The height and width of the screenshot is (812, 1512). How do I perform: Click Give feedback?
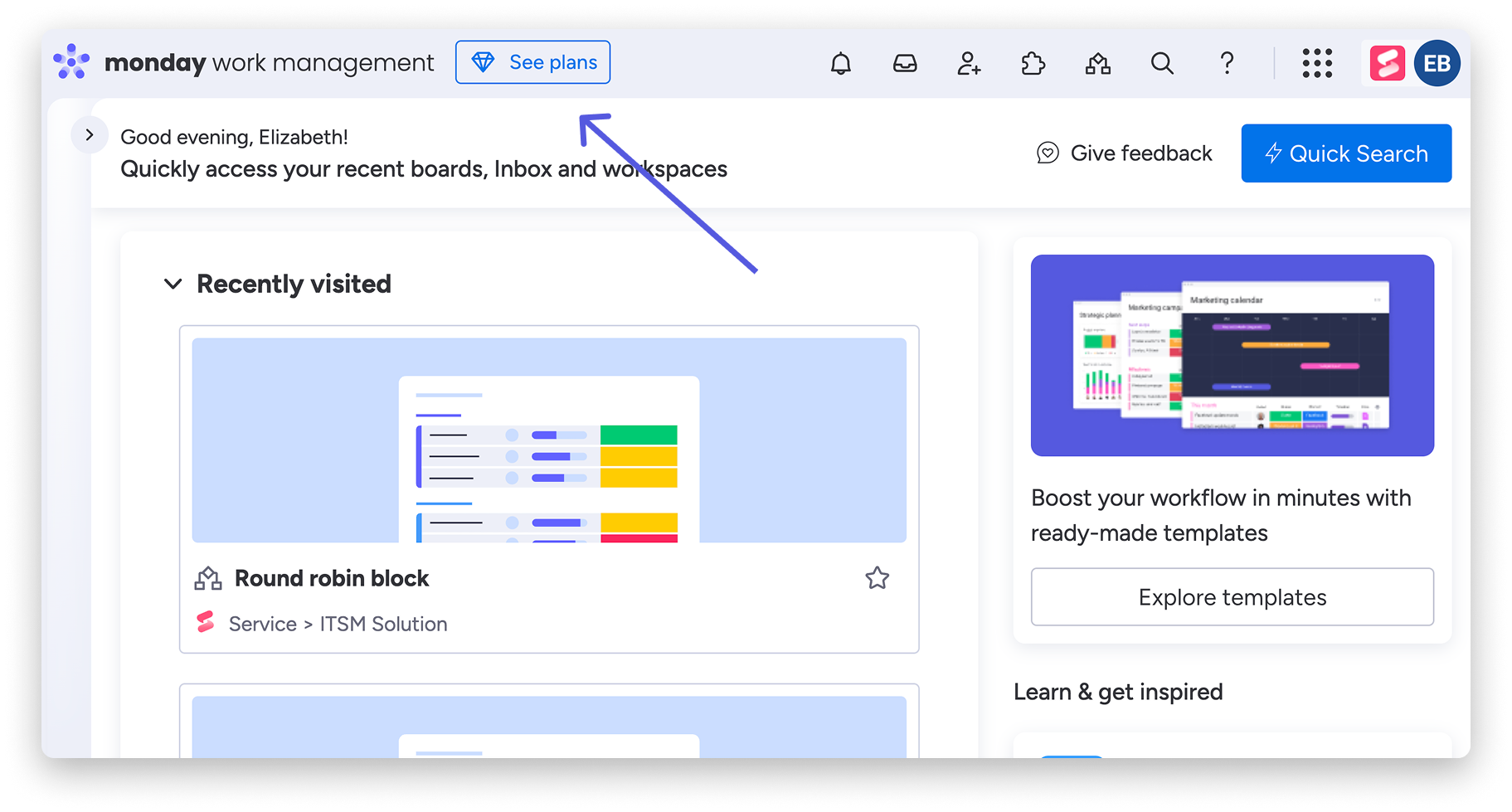1124,153
